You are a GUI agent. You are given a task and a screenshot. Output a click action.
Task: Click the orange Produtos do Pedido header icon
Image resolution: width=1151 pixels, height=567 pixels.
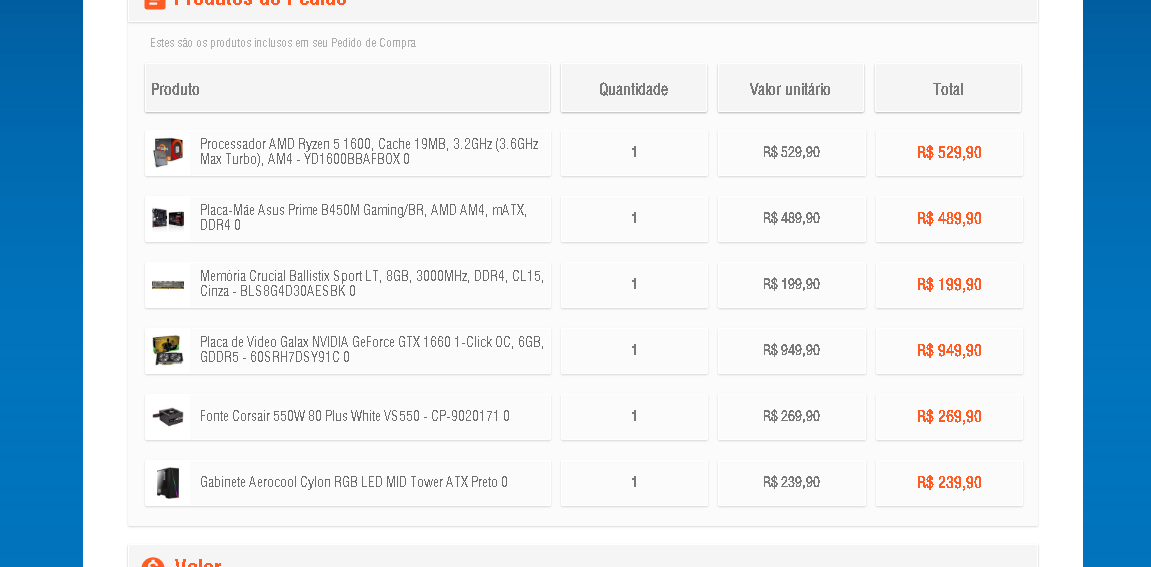(155, 4)
